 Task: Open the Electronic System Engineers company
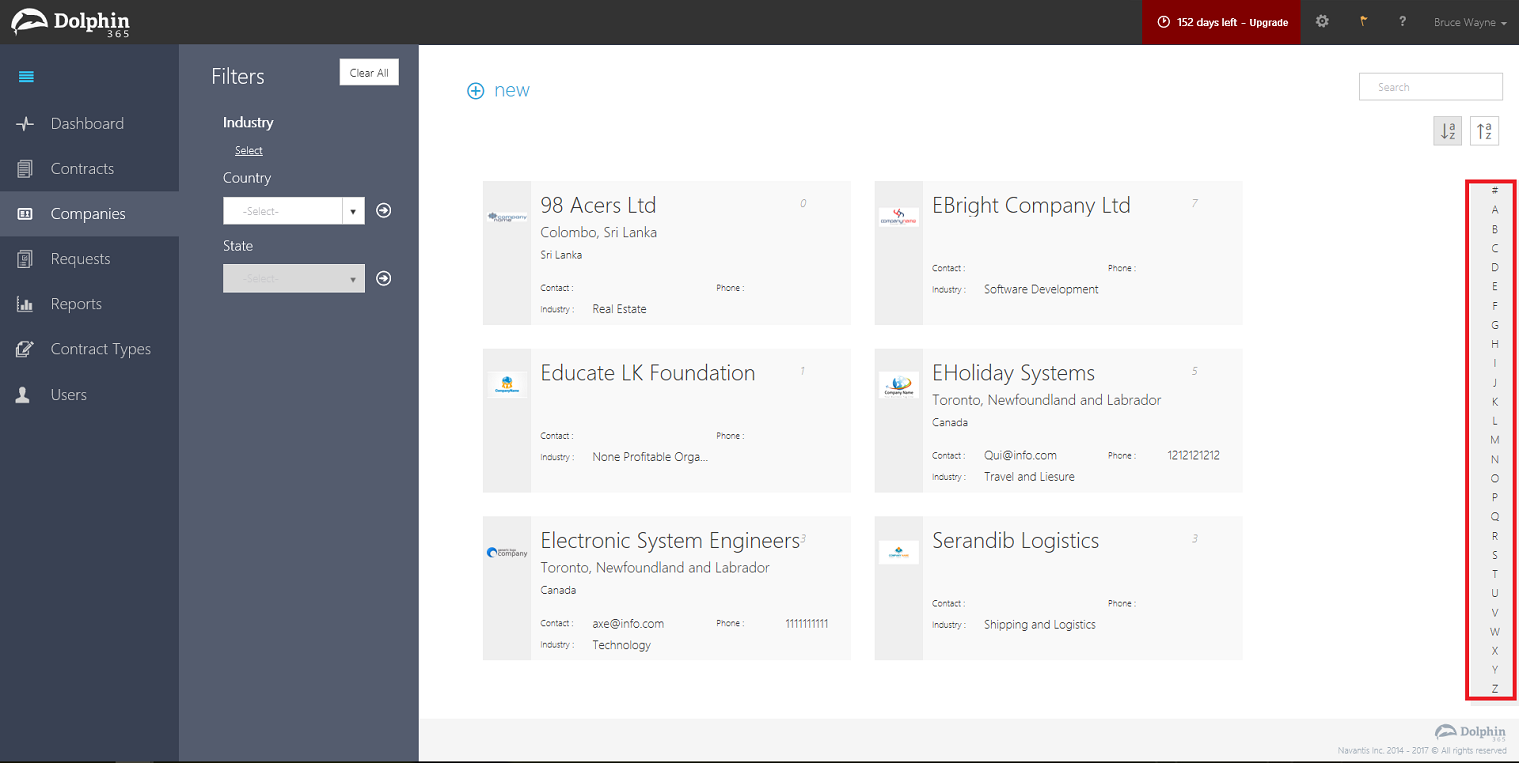[670, 541]
